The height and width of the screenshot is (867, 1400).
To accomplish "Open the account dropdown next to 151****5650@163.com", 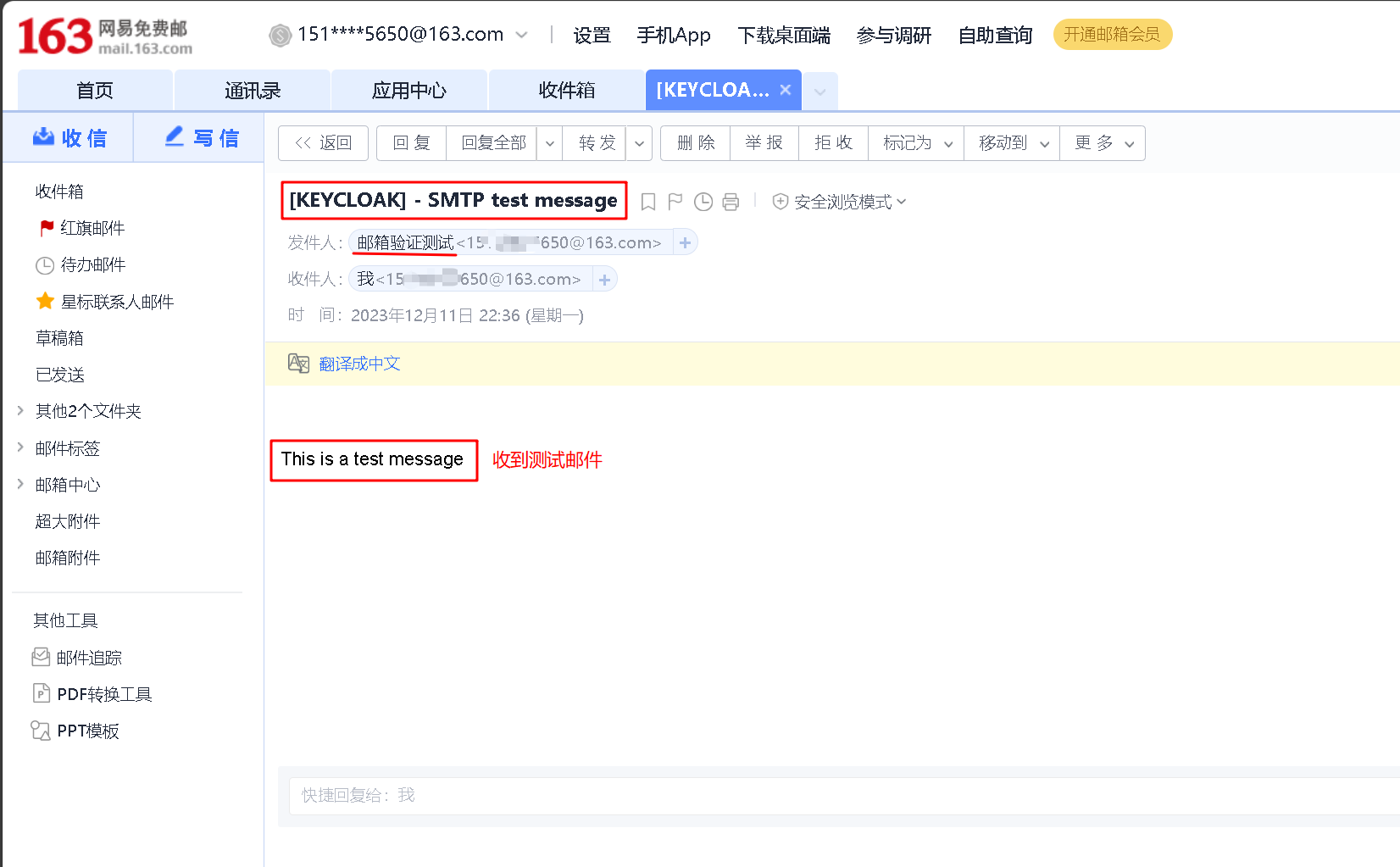I will 523,35.
